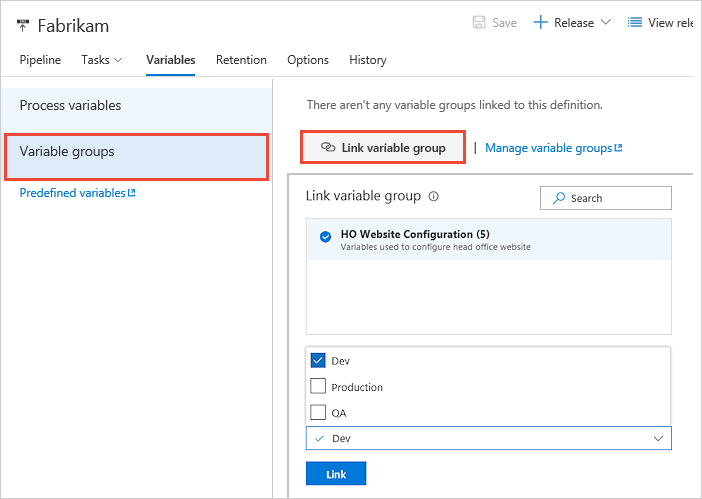Click the info icon beside Link variable group
The height and width of the screenshot is (499, 702).
pyautogui.click(x=433, y=197)
